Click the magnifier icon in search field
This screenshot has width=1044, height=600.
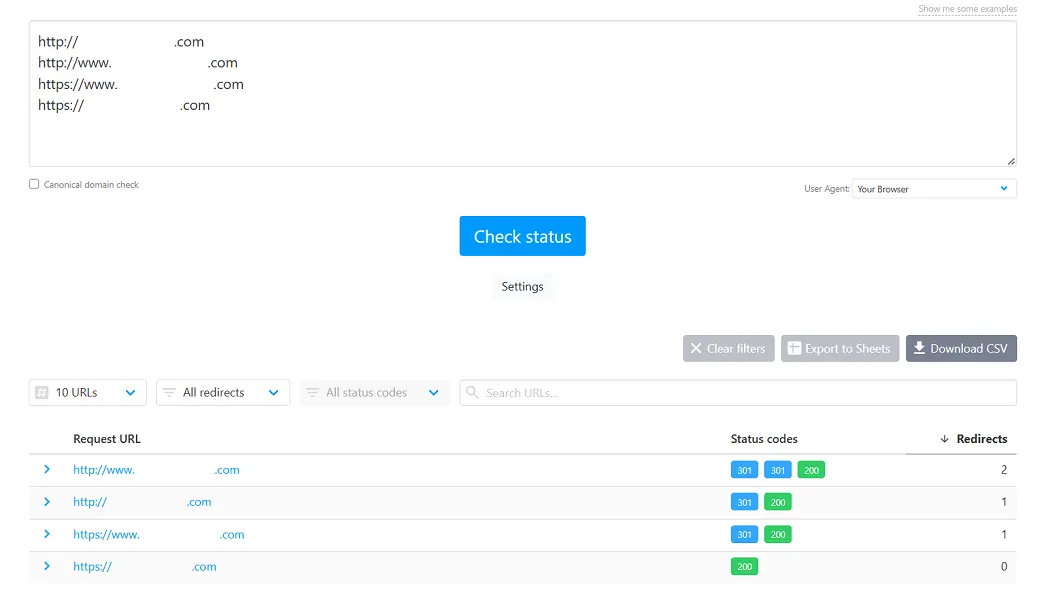[x=472, y=392]
